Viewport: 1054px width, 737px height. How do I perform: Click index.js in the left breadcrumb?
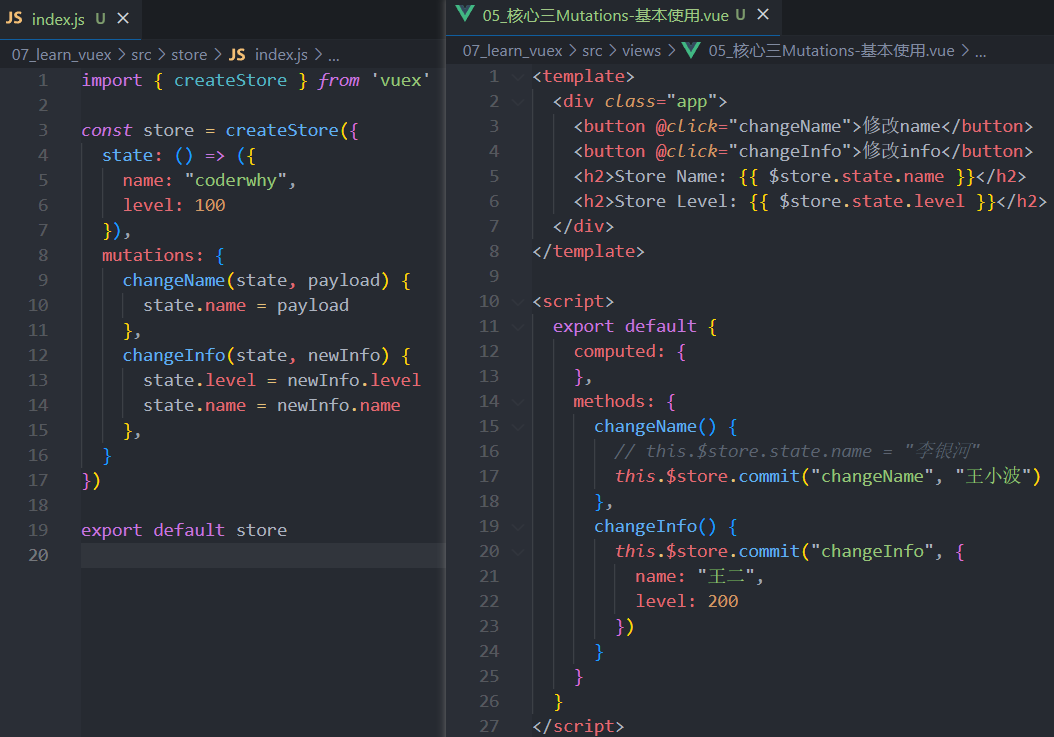click(281, 54)
